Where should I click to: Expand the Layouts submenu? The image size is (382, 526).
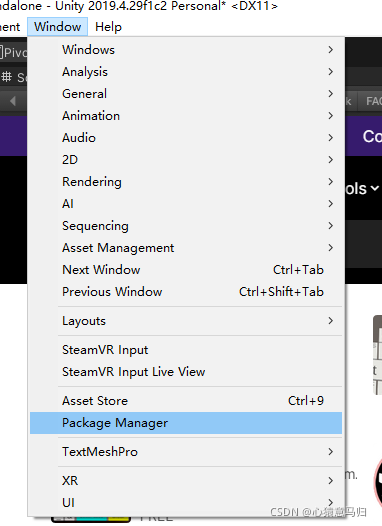pos(186,321)
